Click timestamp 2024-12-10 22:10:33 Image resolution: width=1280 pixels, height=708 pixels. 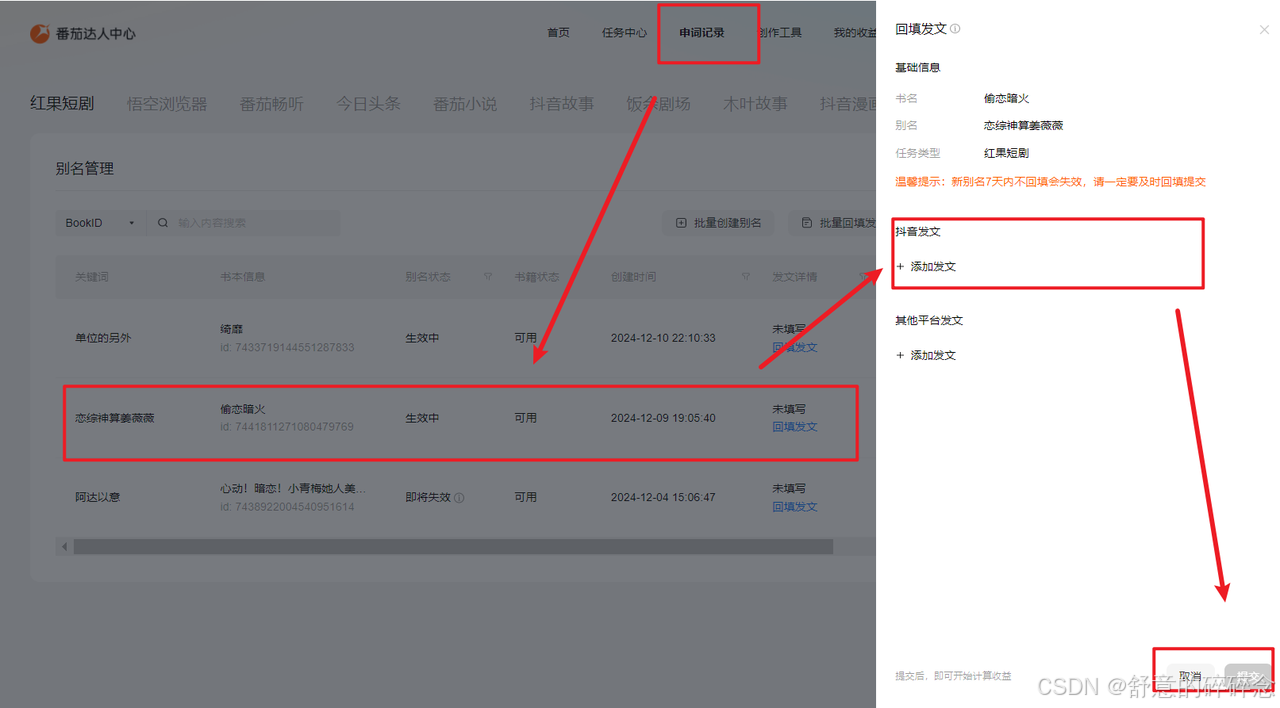point(663,338)
